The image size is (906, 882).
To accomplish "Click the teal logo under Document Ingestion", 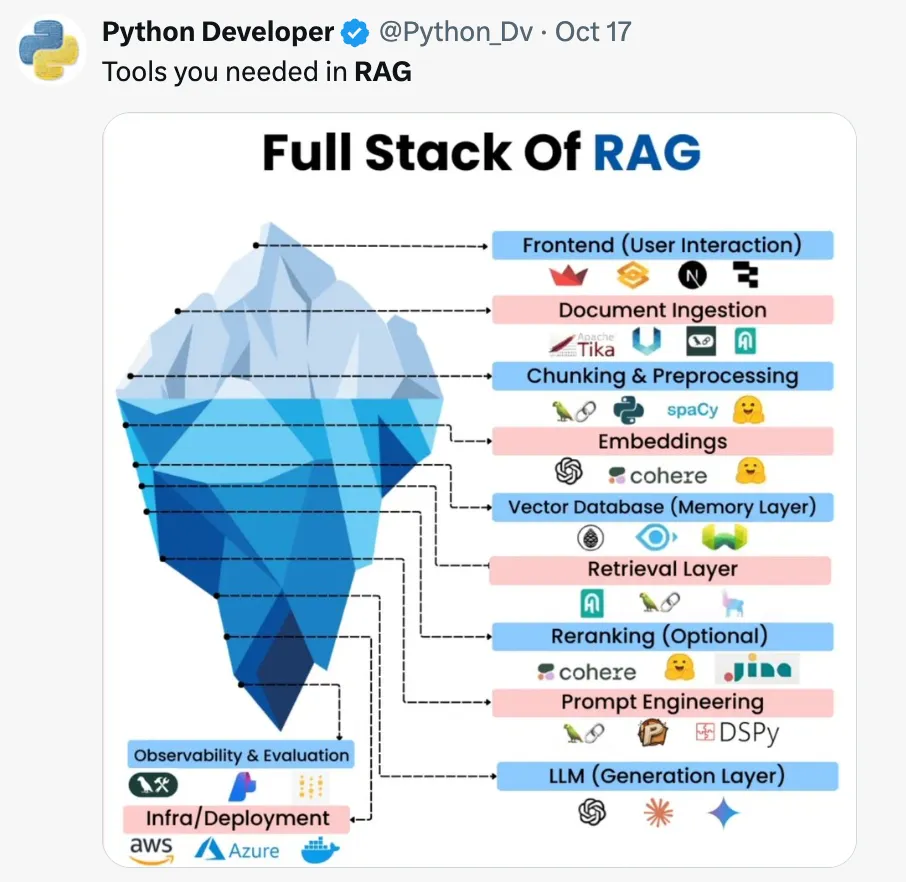I will click(745, 341).
